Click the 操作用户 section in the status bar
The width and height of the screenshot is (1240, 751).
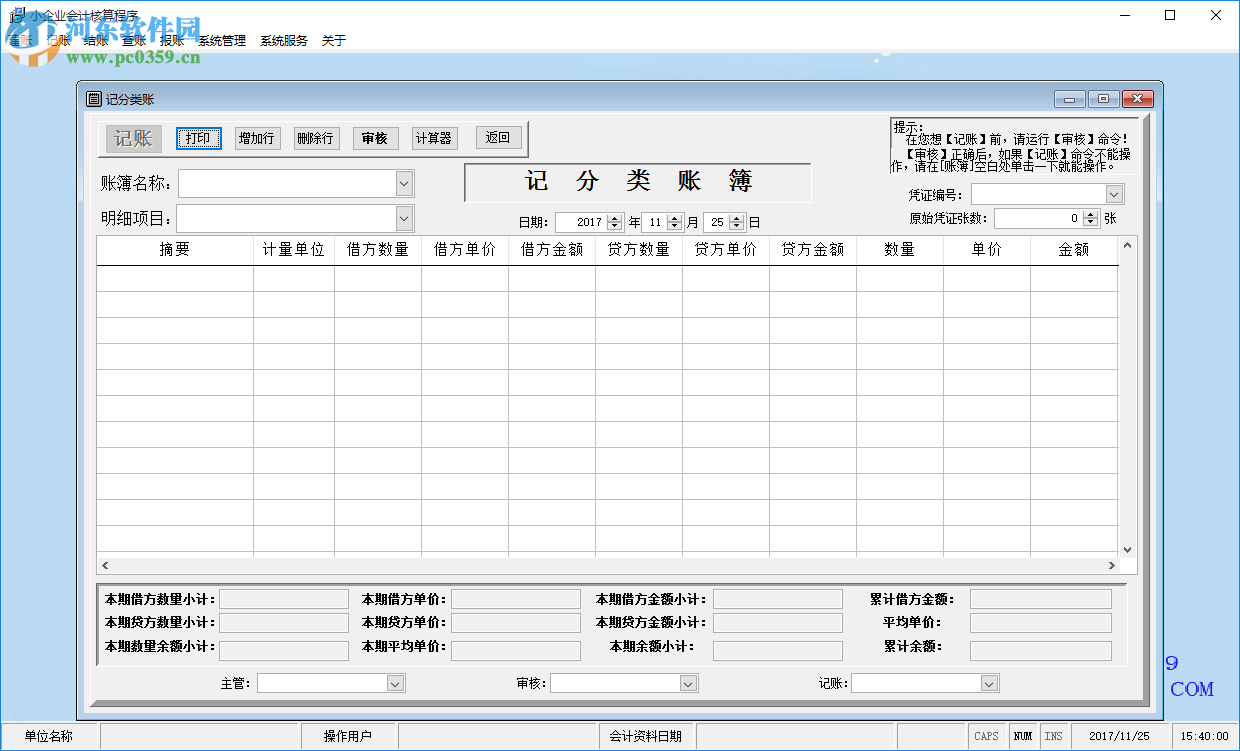click(x=347, y=735)
